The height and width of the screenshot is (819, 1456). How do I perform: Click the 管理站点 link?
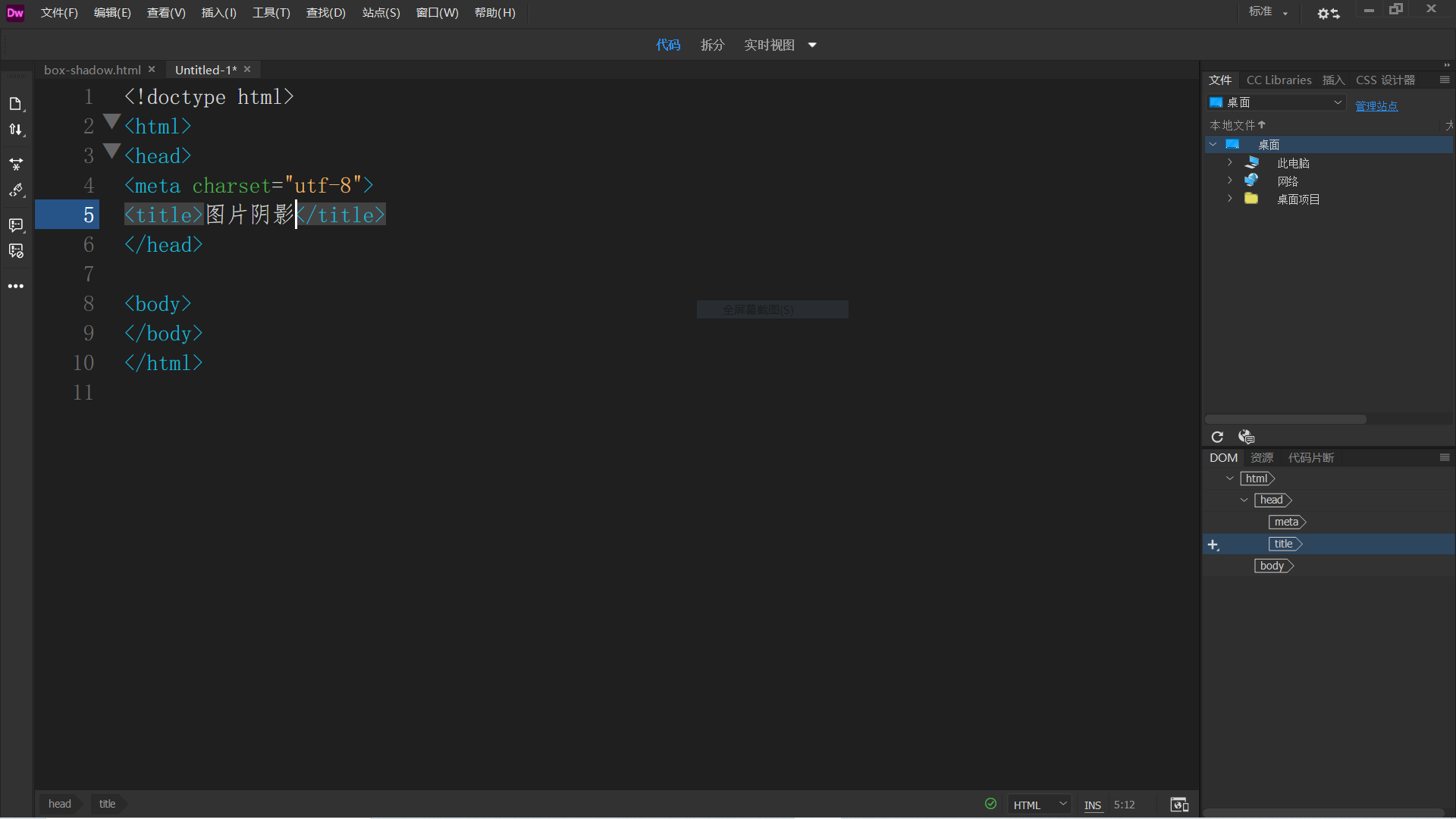point(1376,106)
